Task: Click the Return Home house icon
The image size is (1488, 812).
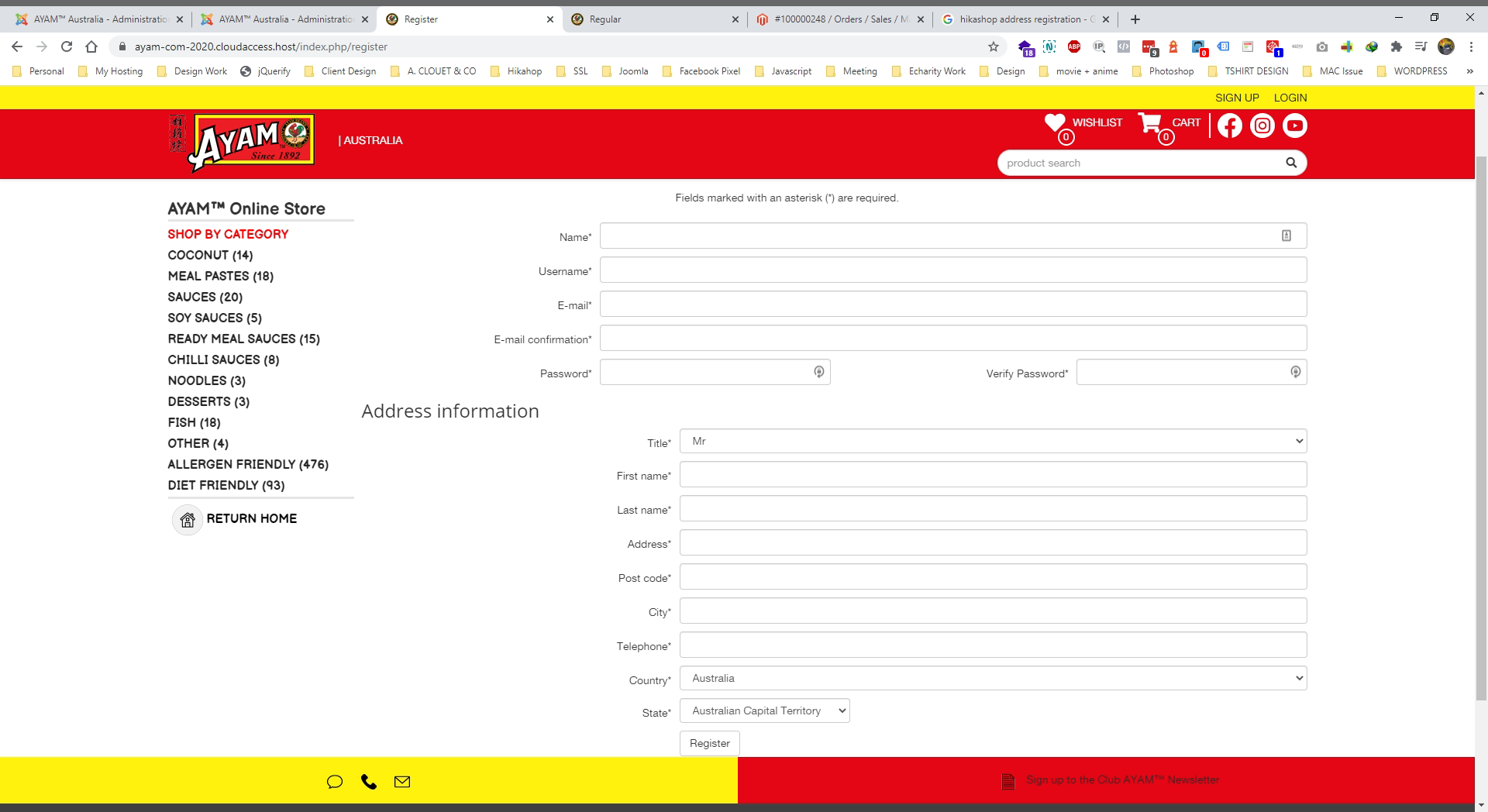Action: coord(188,519)
